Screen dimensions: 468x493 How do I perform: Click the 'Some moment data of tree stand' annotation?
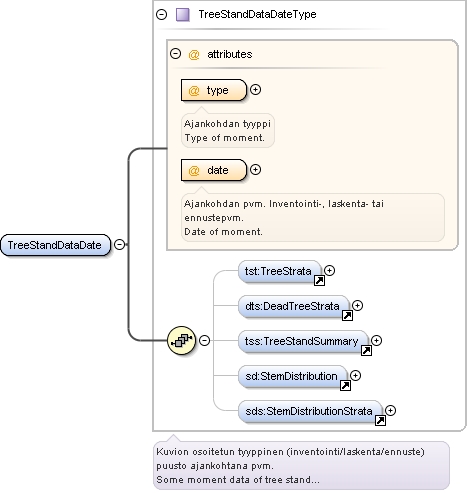tap(238, 480)
